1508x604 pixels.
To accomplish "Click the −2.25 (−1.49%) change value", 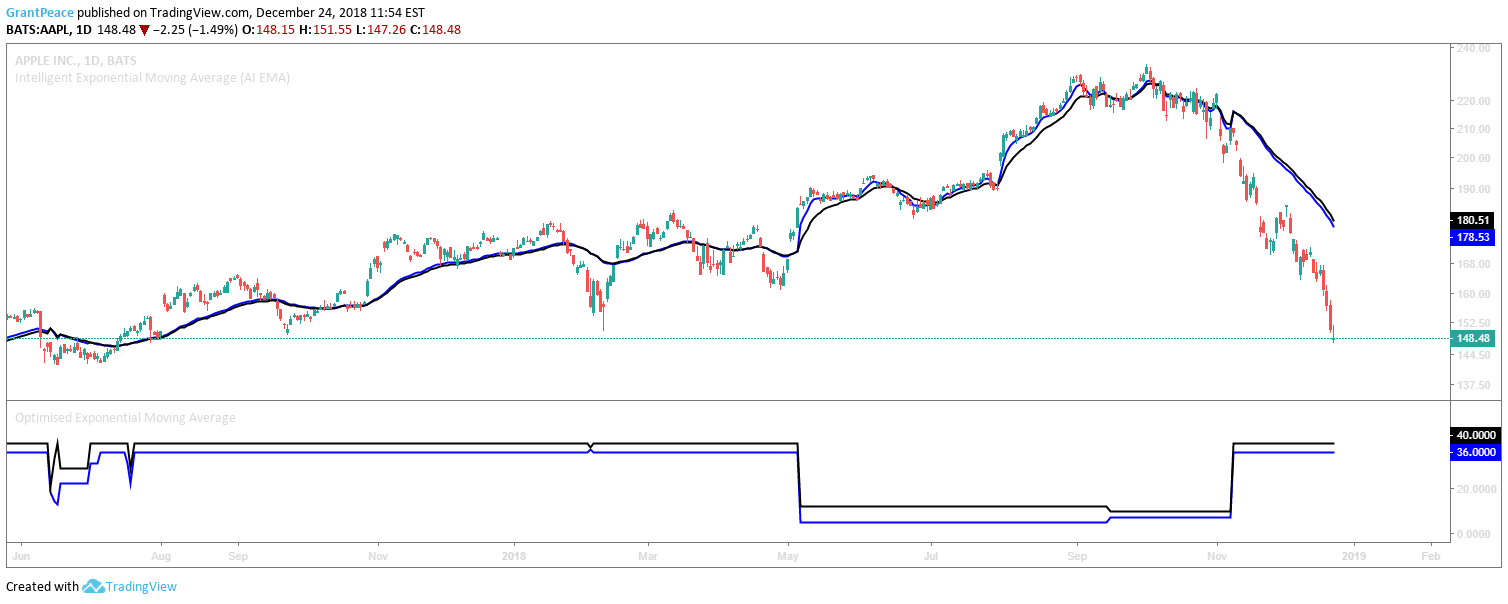I will click(x=194, y=29).
